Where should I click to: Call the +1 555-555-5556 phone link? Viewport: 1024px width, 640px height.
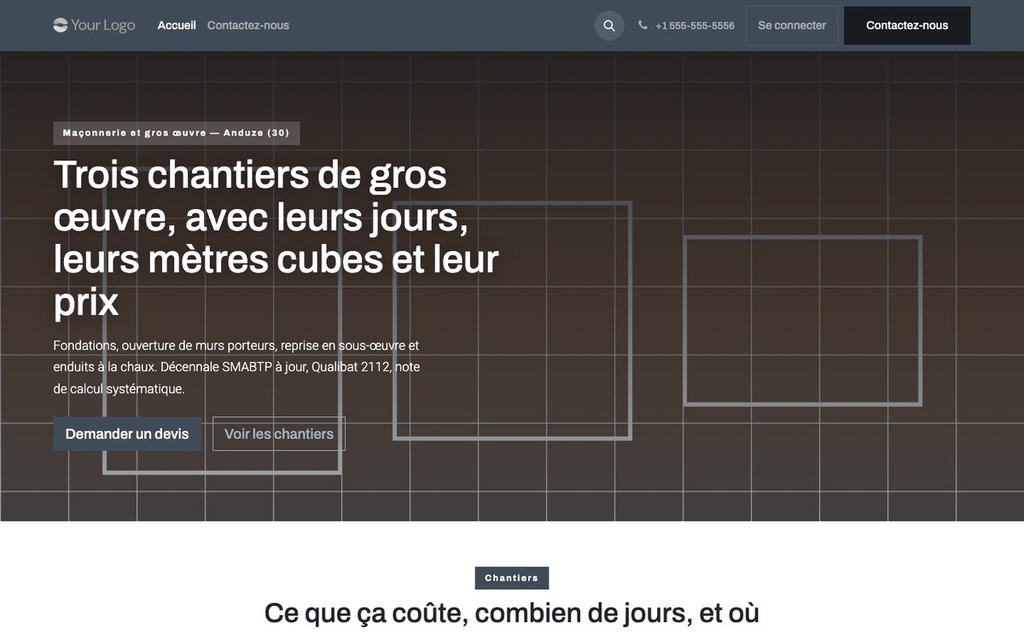click(x=695, y=25)
